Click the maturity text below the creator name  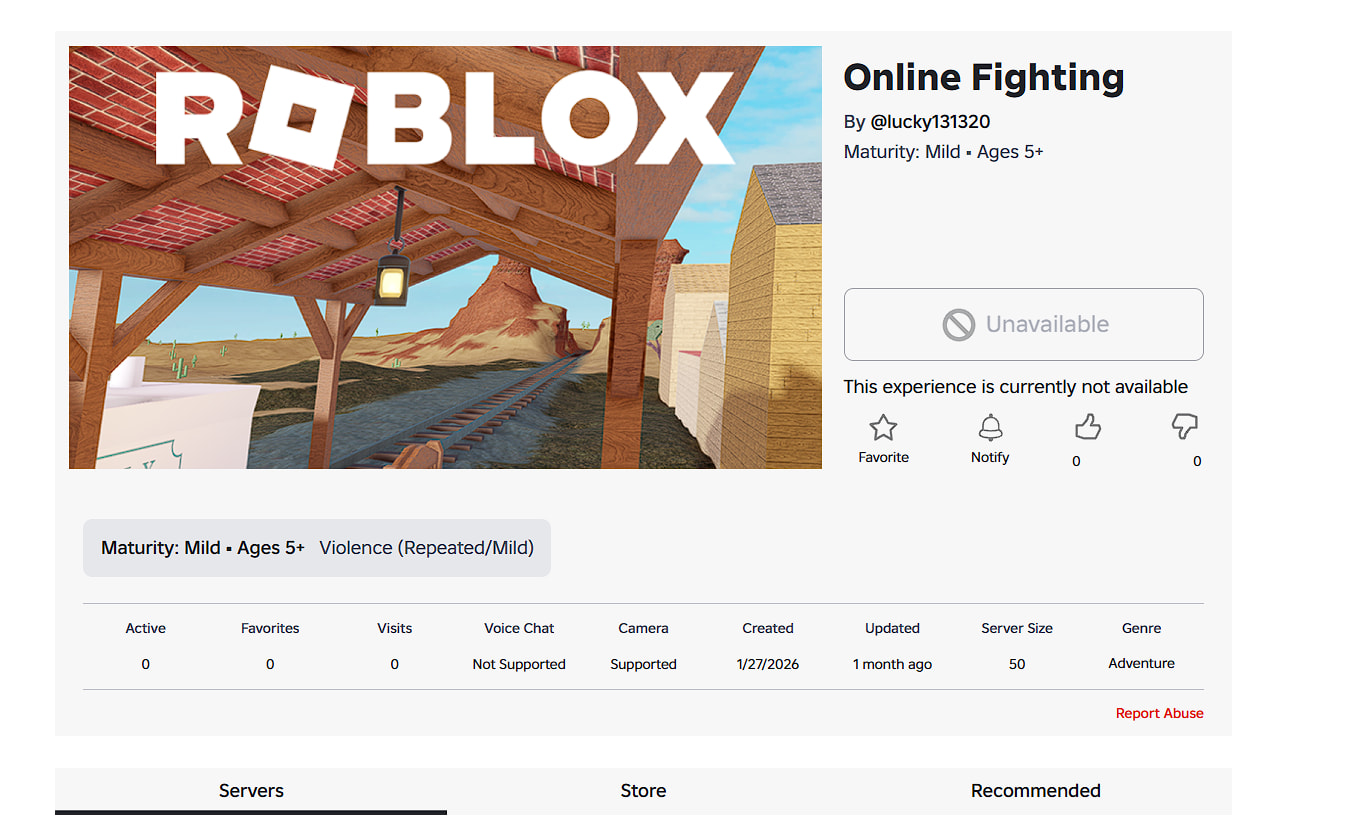click(943, 152)
